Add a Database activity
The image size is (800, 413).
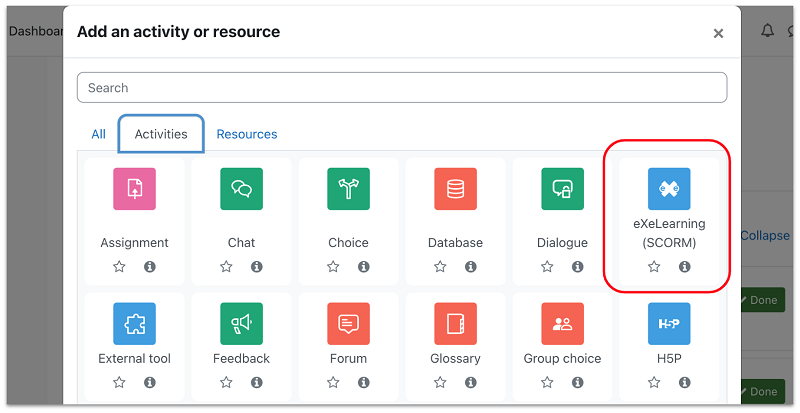tap(455, 189)
